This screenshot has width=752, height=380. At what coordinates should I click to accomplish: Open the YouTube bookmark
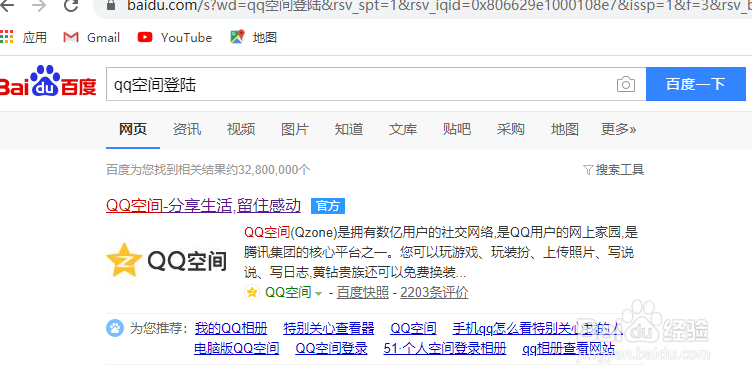[x=175, y=37]
